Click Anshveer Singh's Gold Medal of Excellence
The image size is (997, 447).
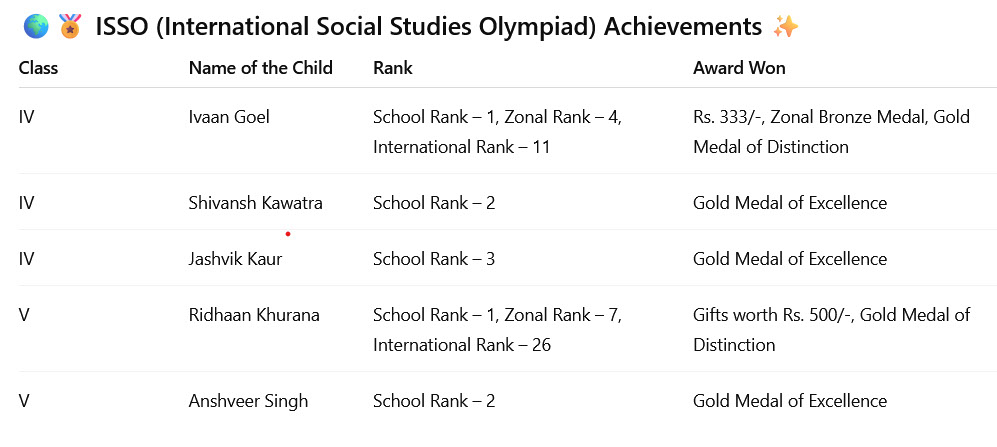tap(789, 401)
